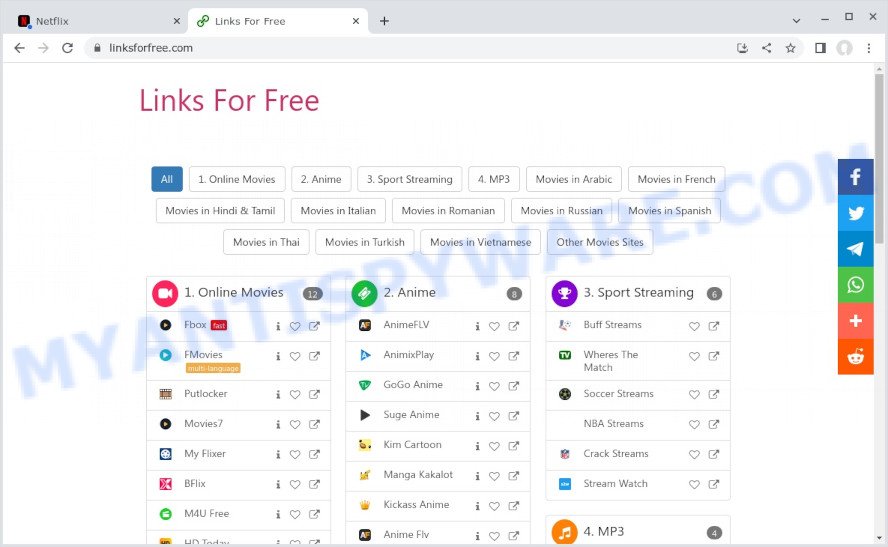Filter by 2. Anime category
Viewport: 888px width, 547px height.
321,179
